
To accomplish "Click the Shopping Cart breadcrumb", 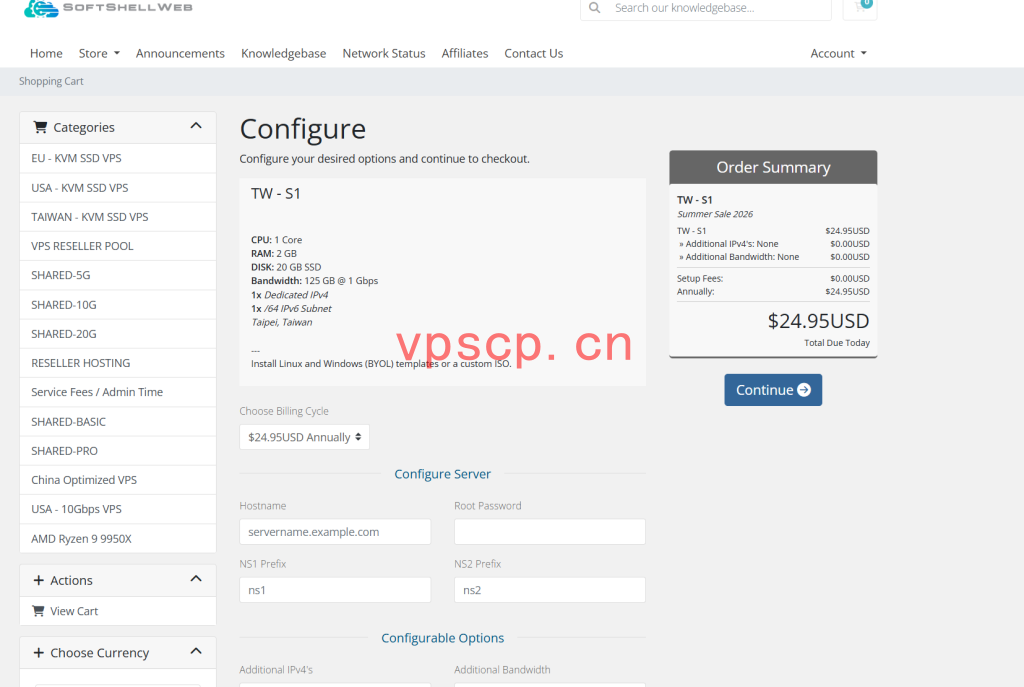I will pos(51,81).
